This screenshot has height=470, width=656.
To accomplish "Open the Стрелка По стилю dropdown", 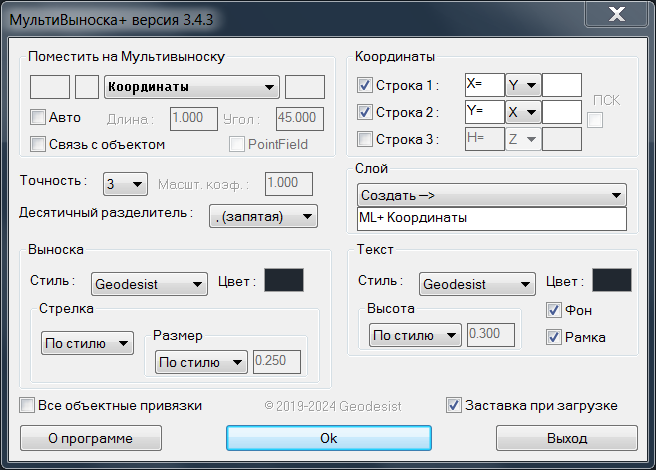I will tap(88, 343).
